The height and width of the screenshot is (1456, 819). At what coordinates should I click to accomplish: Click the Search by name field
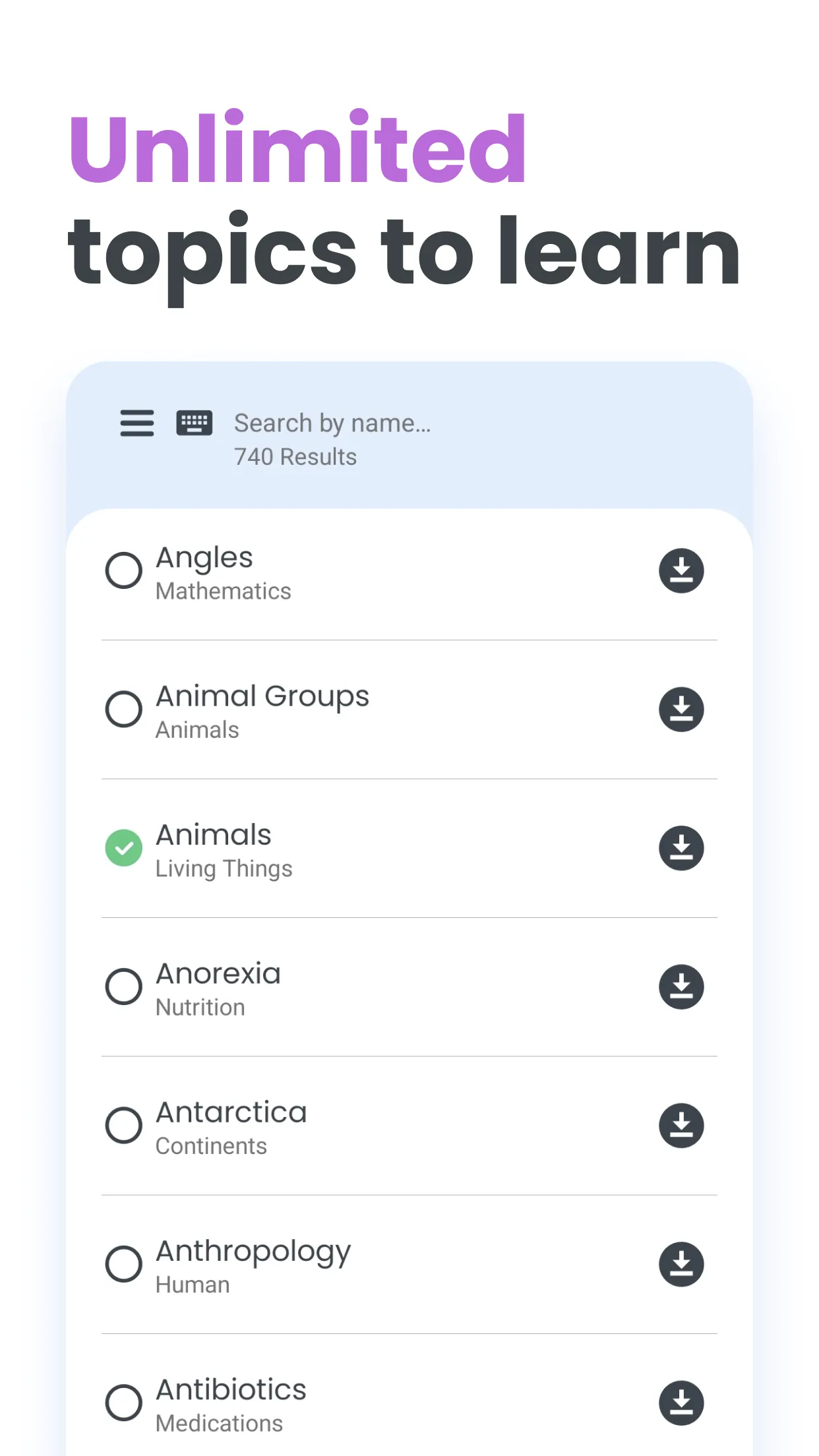[x=332, y=423]
